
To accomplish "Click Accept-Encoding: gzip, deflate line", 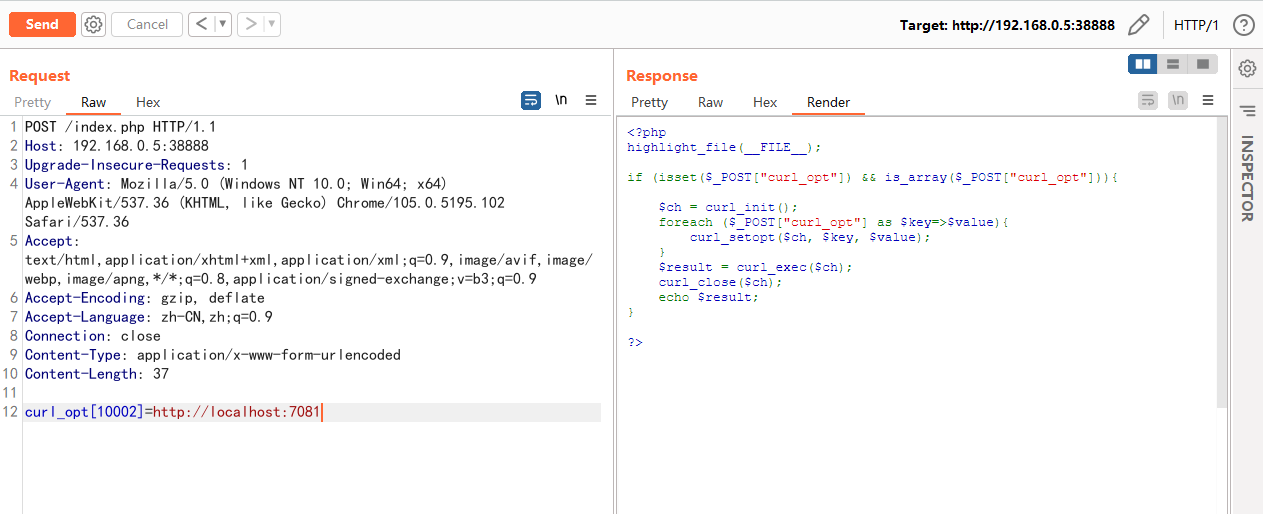I will pos(144,298).
